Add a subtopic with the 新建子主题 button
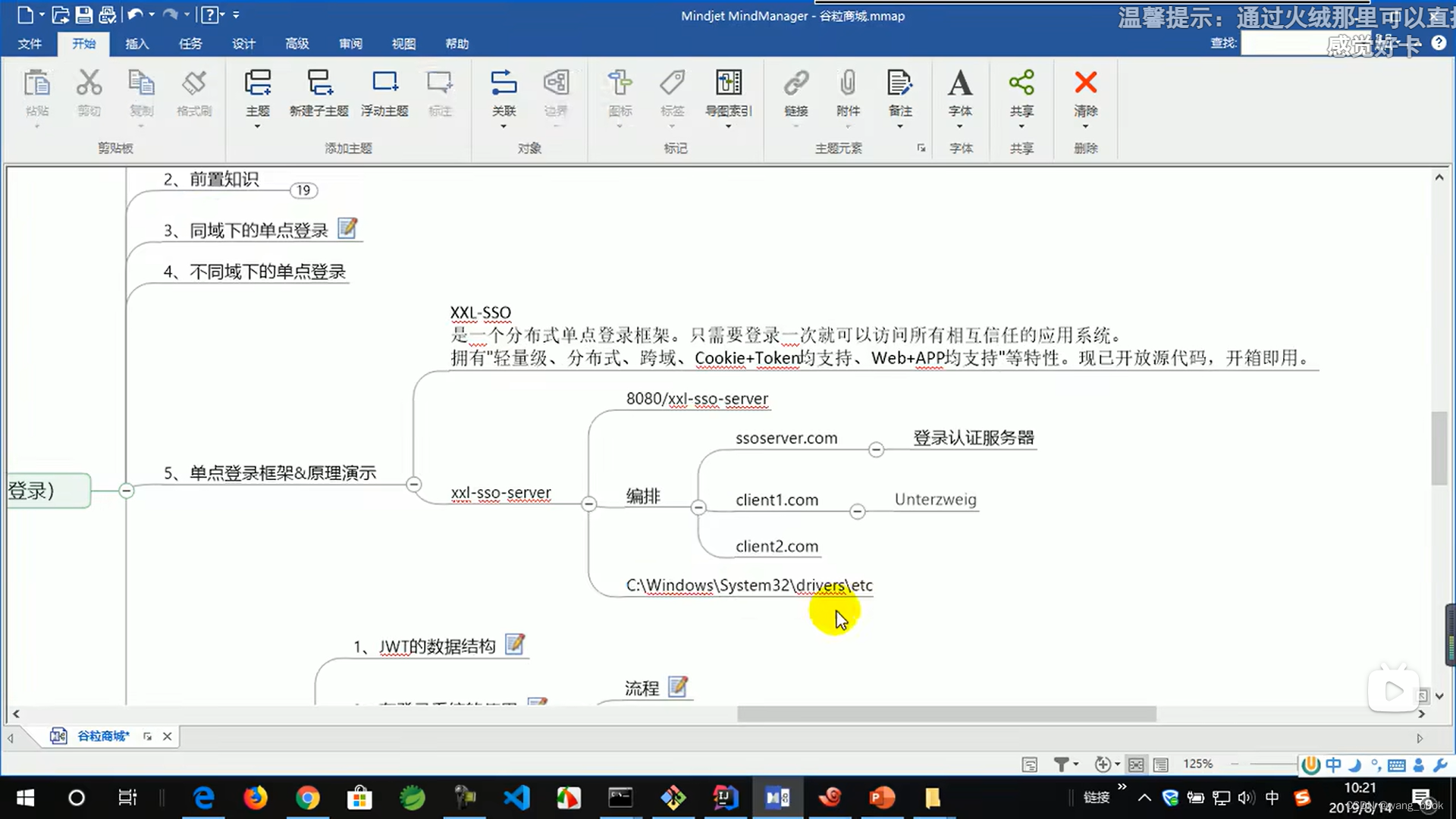Viewport: 1456px width, 819px height. (x=318, y=93)
